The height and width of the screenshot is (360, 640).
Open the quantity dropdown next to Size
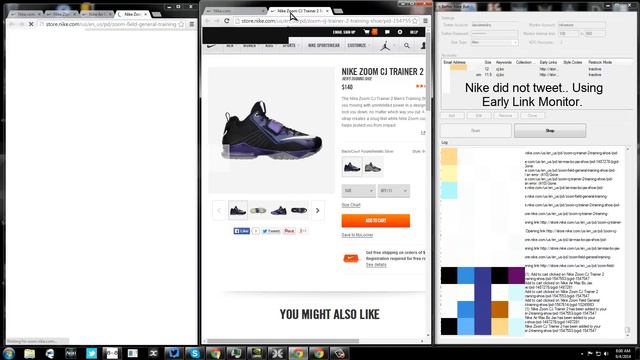pos(393,191)
